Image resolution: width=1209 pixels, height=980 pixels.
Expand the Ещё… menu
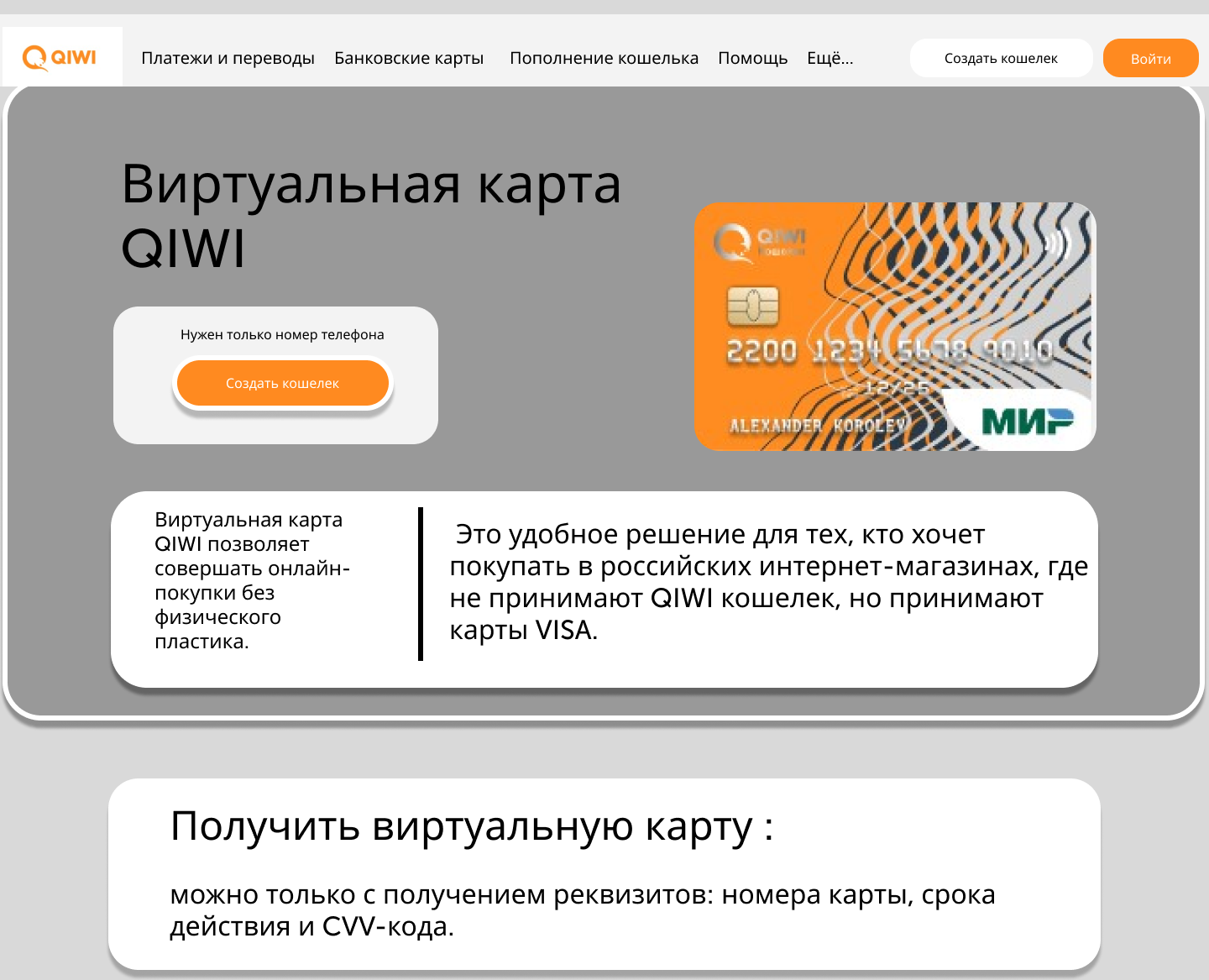(830, 58)
